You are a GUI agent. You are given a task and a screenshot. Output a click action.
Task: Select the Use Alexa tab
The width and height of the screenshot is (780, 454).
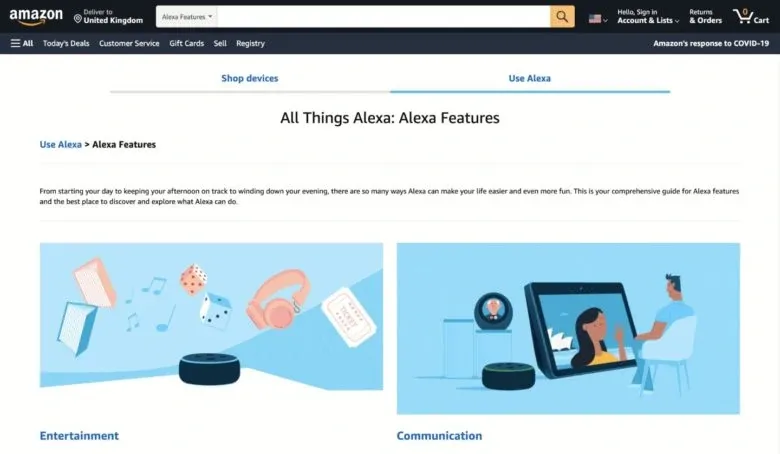529,78
